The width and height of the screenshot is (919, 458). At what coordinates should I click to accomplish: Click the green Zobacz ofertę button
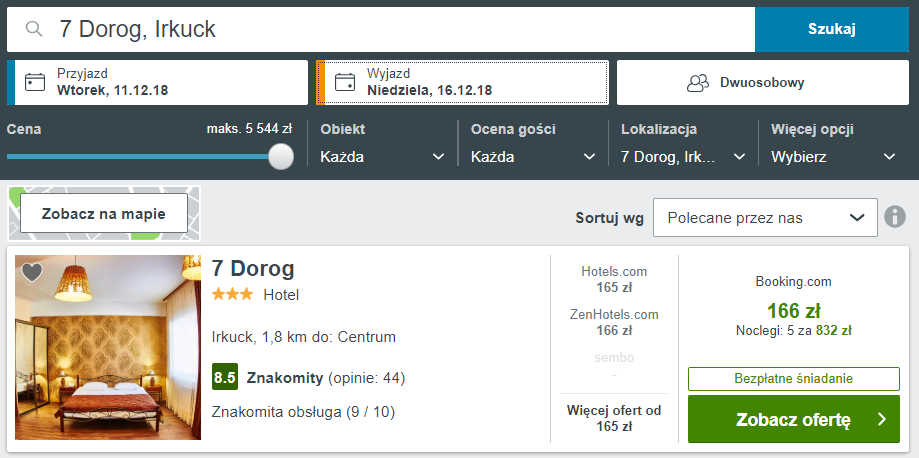point(794,419)
